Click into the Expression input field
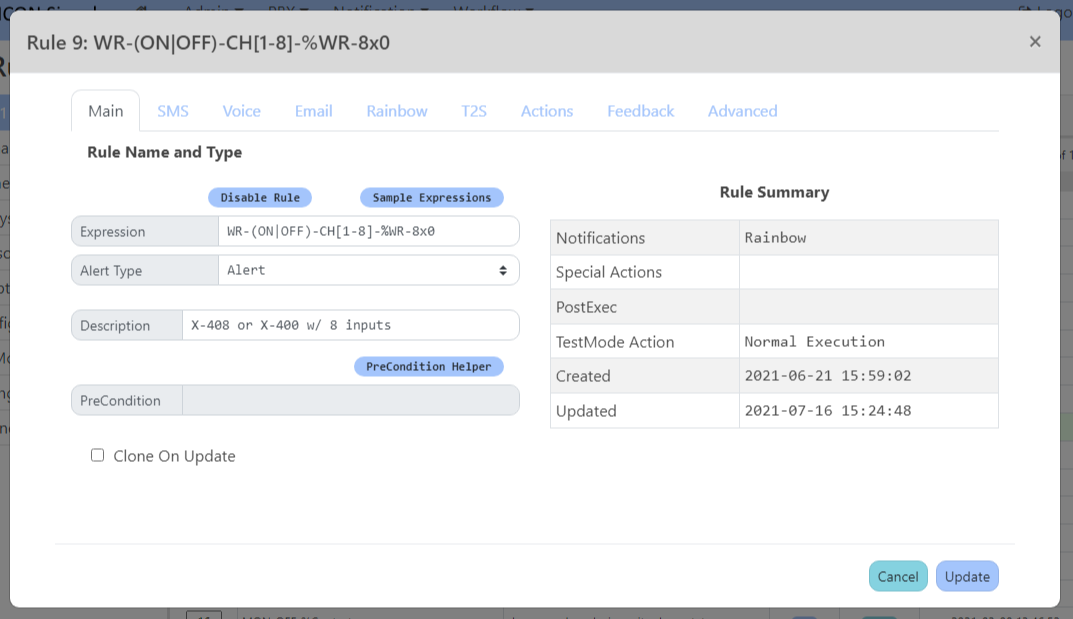This screenshot has height=619, width=1073. click(x=368, y=231)
